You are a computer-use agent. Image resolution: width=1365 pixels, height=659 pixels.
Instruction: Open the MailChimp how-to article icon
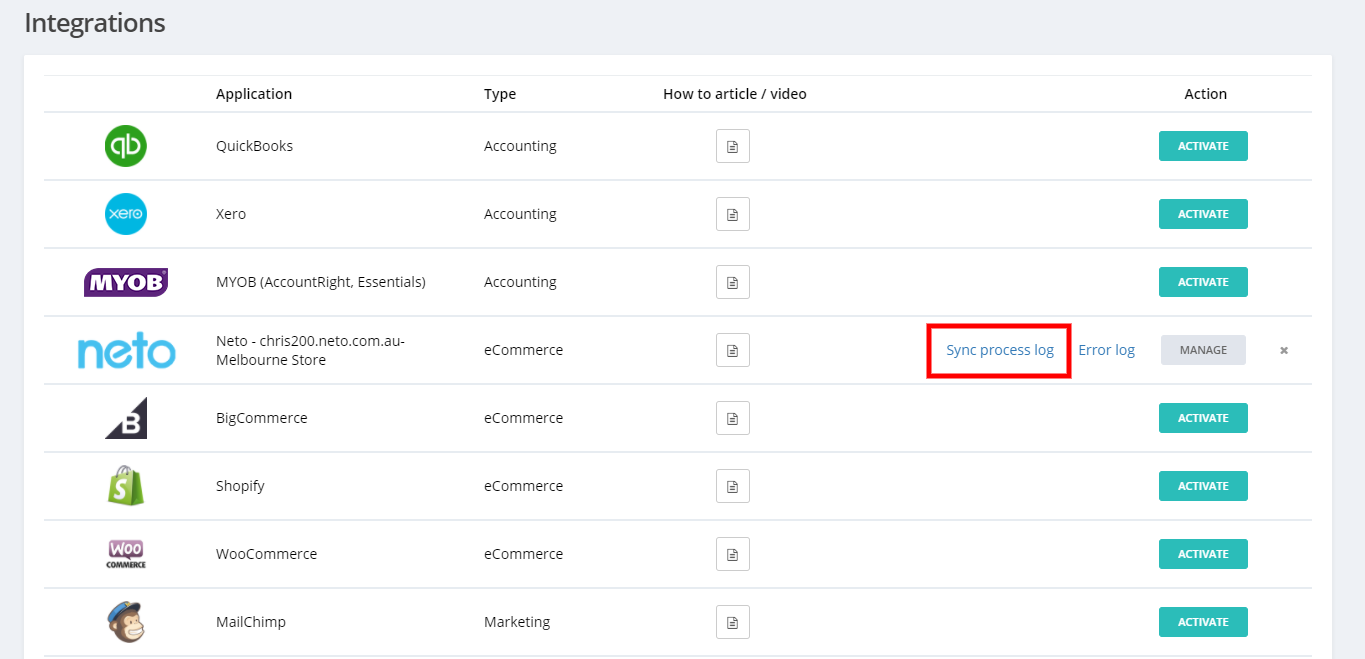(732, 622)
